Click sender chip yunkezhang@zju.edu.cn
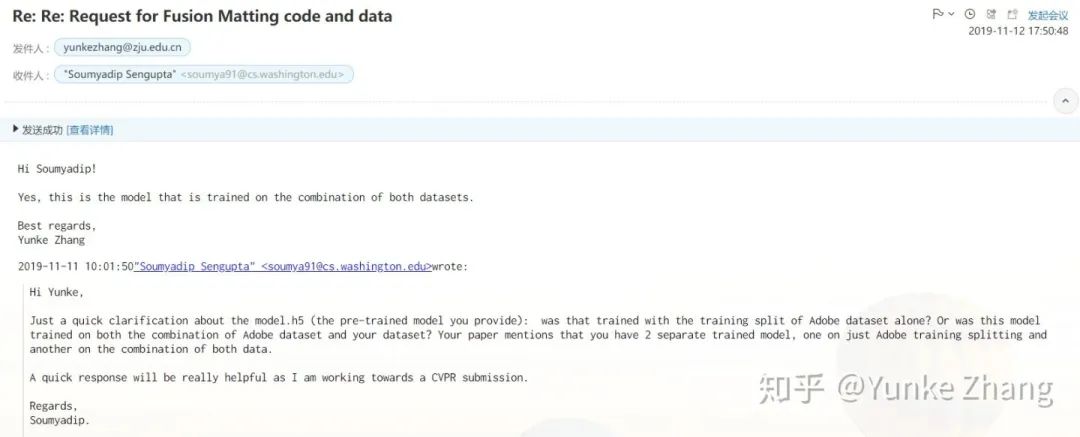The image size is (1080, 437). pyautogui.click(x=121, y=47)
